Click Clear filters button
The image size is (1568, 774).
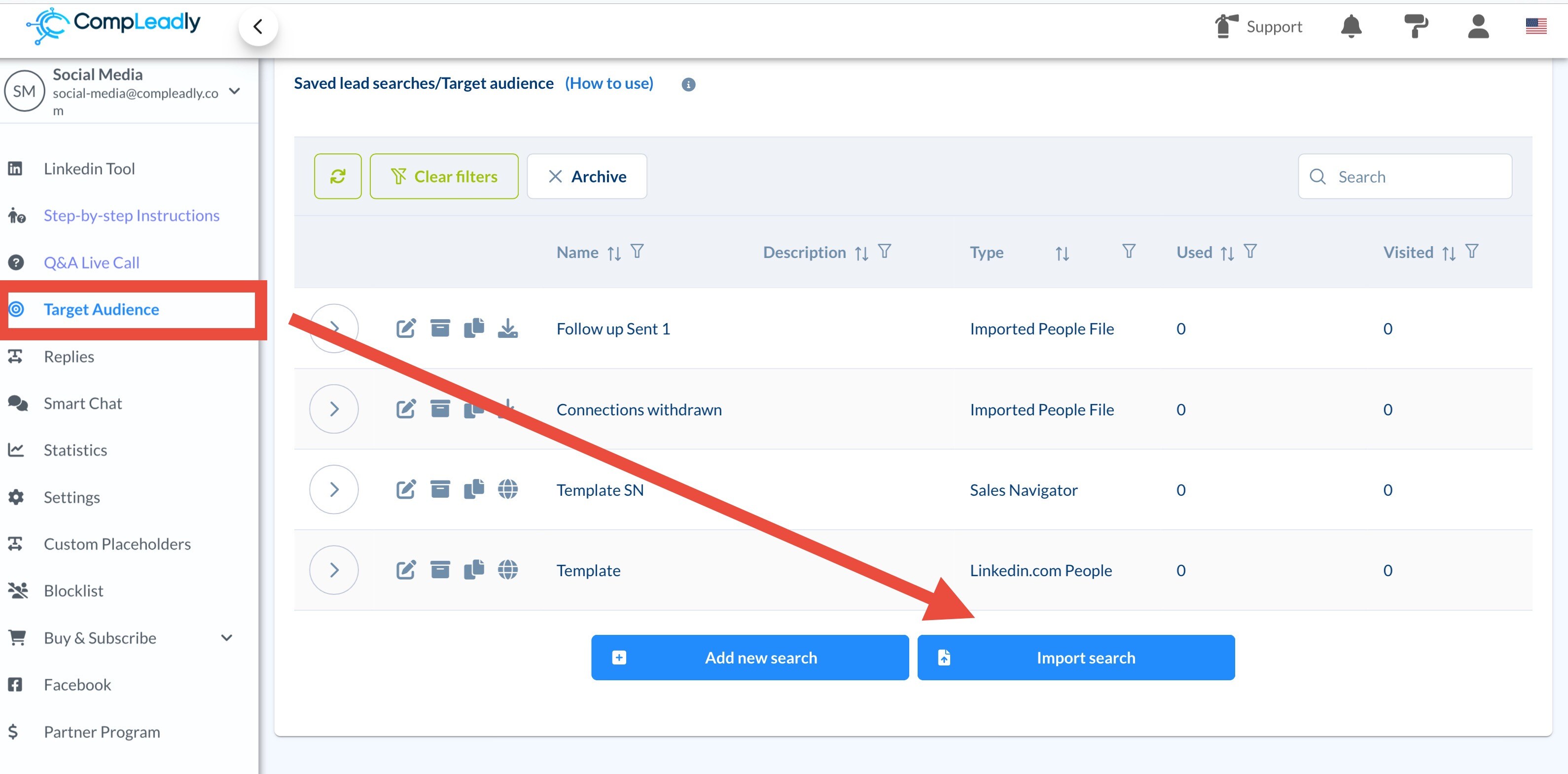pos(444,176)
